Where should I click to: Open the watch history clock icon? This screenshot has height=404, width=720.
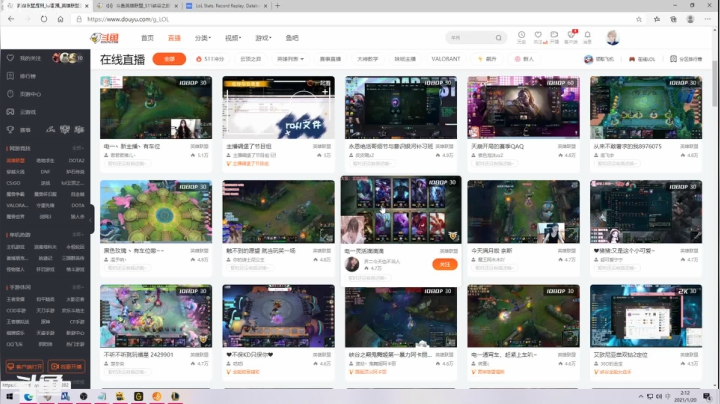point(521,35)
